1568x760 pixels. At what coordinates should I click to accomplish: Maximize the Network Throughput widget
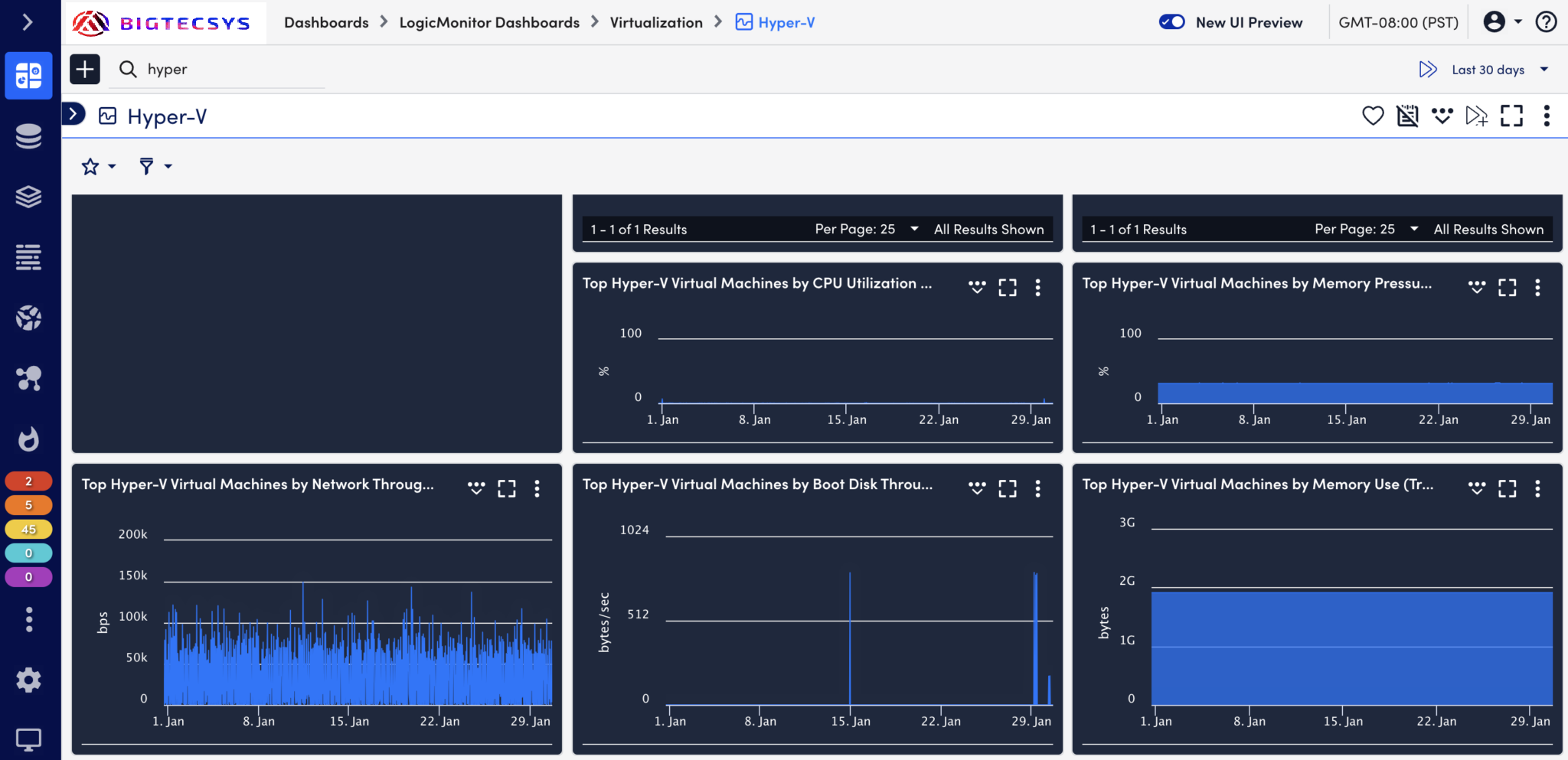[x=507, y=488]
